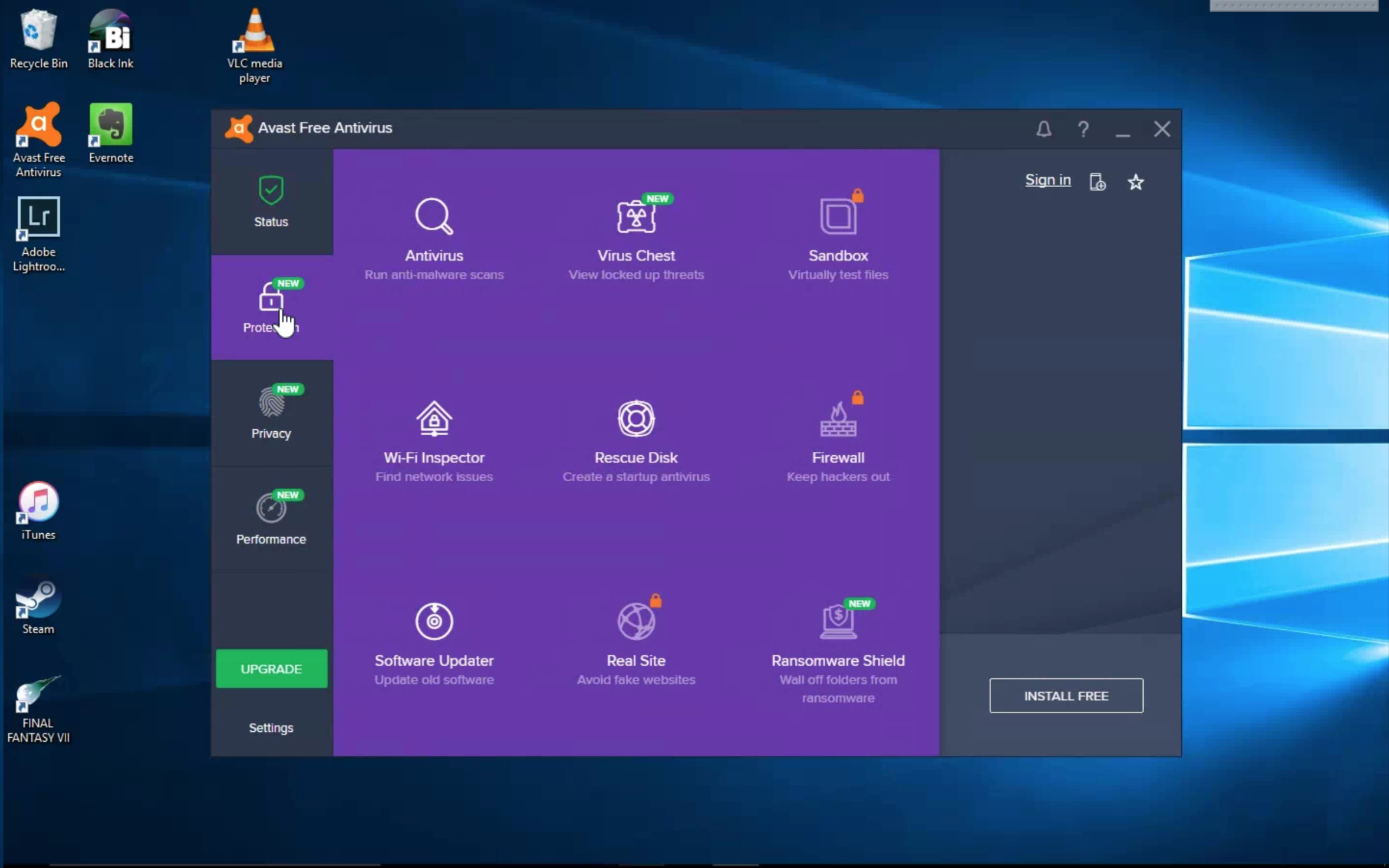Click 'View locked up threats' text
The width and height of the screenshot is (1389, 868).
[636, 275]
